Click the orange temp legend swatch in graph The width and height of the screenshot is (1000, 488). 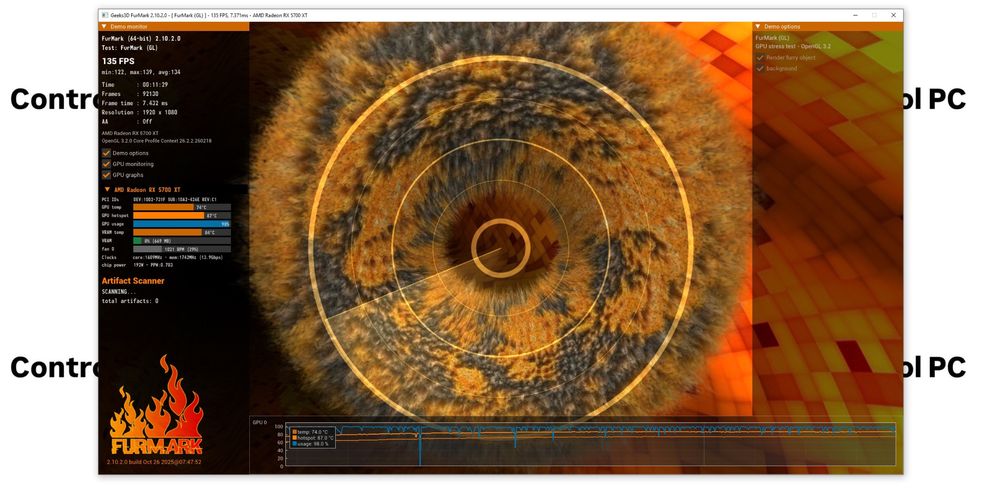pyautogui.click(x=294, y=432)
